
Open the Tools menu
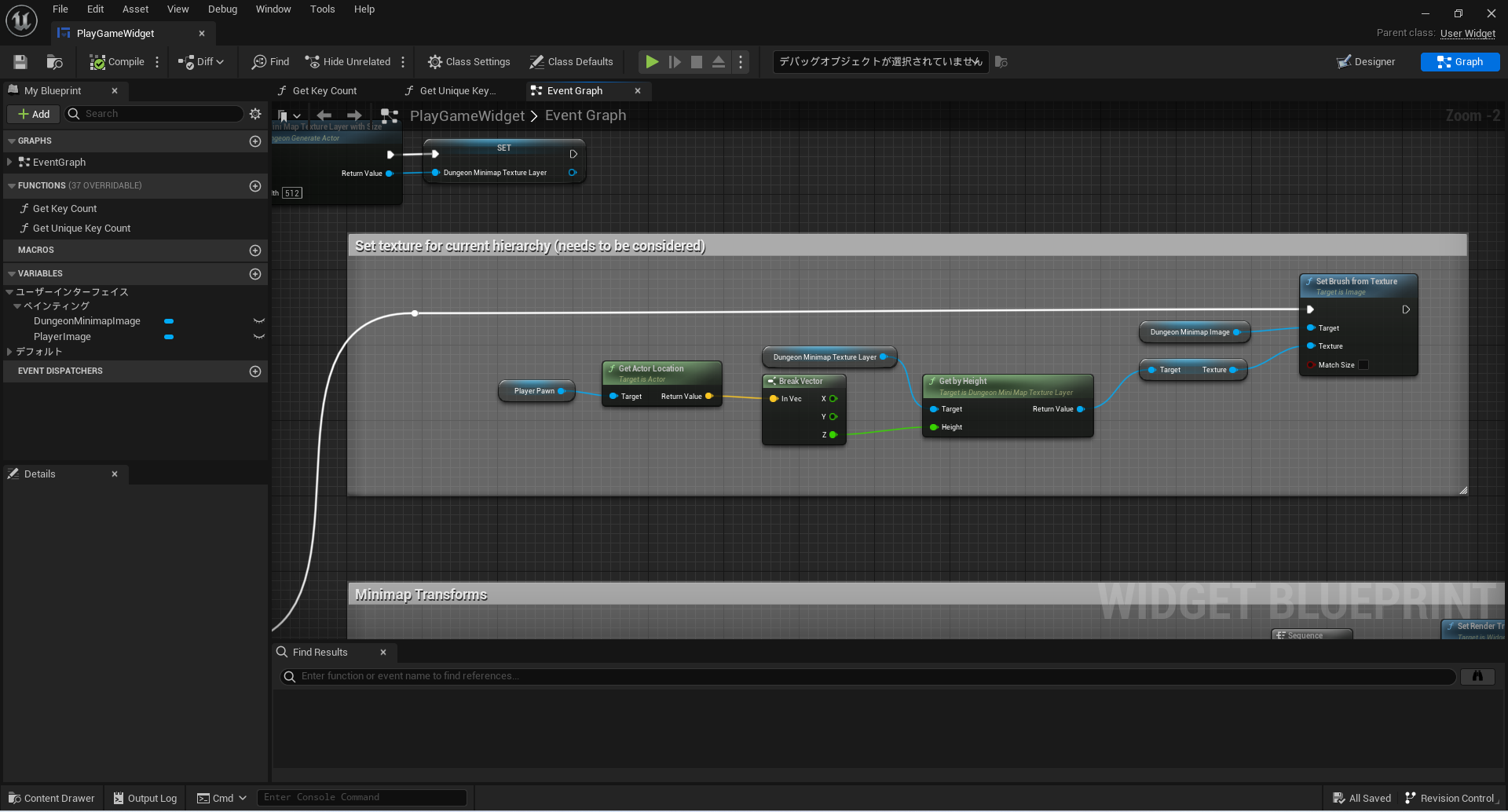click(322, 9)
